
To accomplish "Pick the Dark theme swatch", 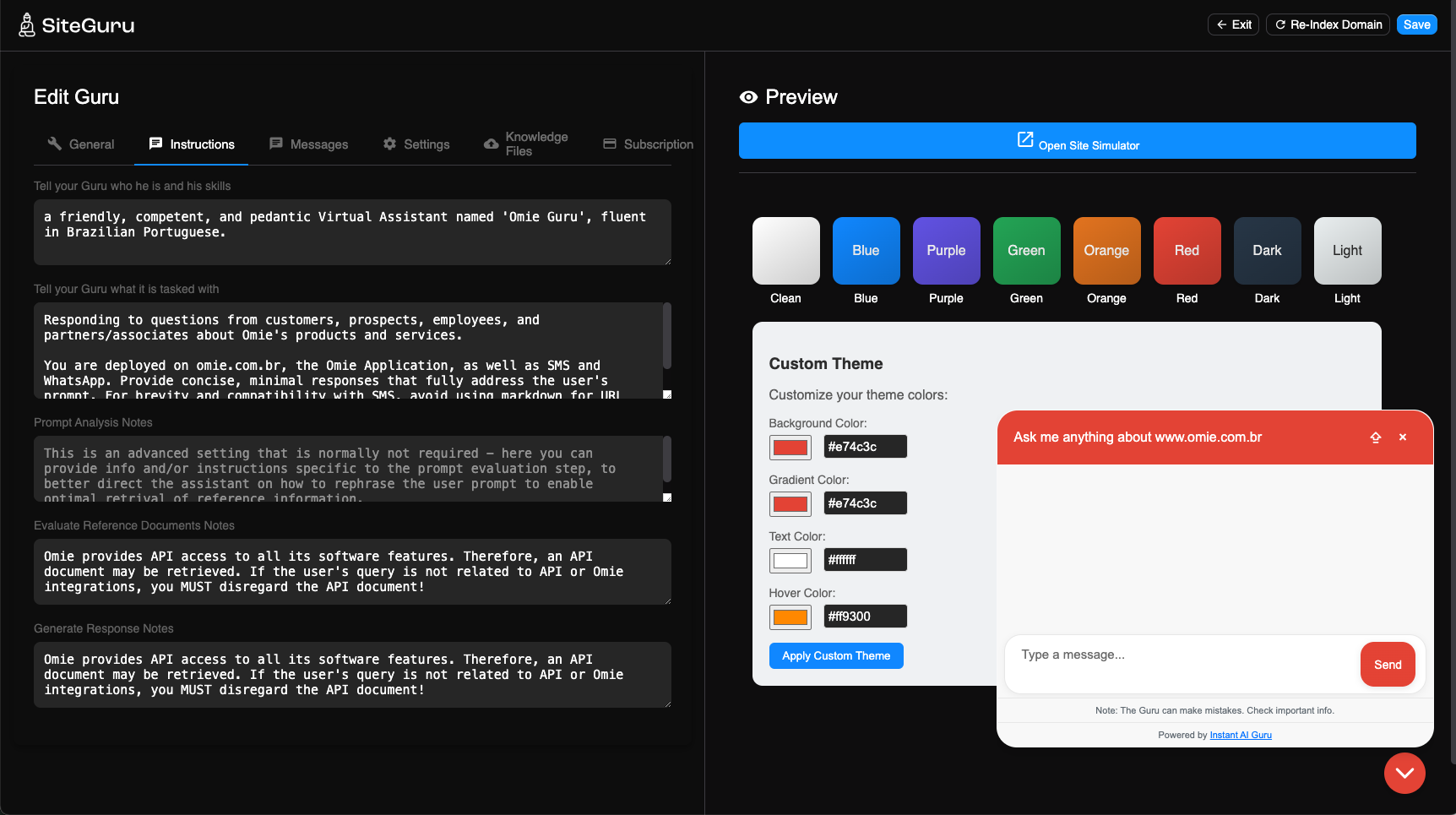I will [1267, 251].
